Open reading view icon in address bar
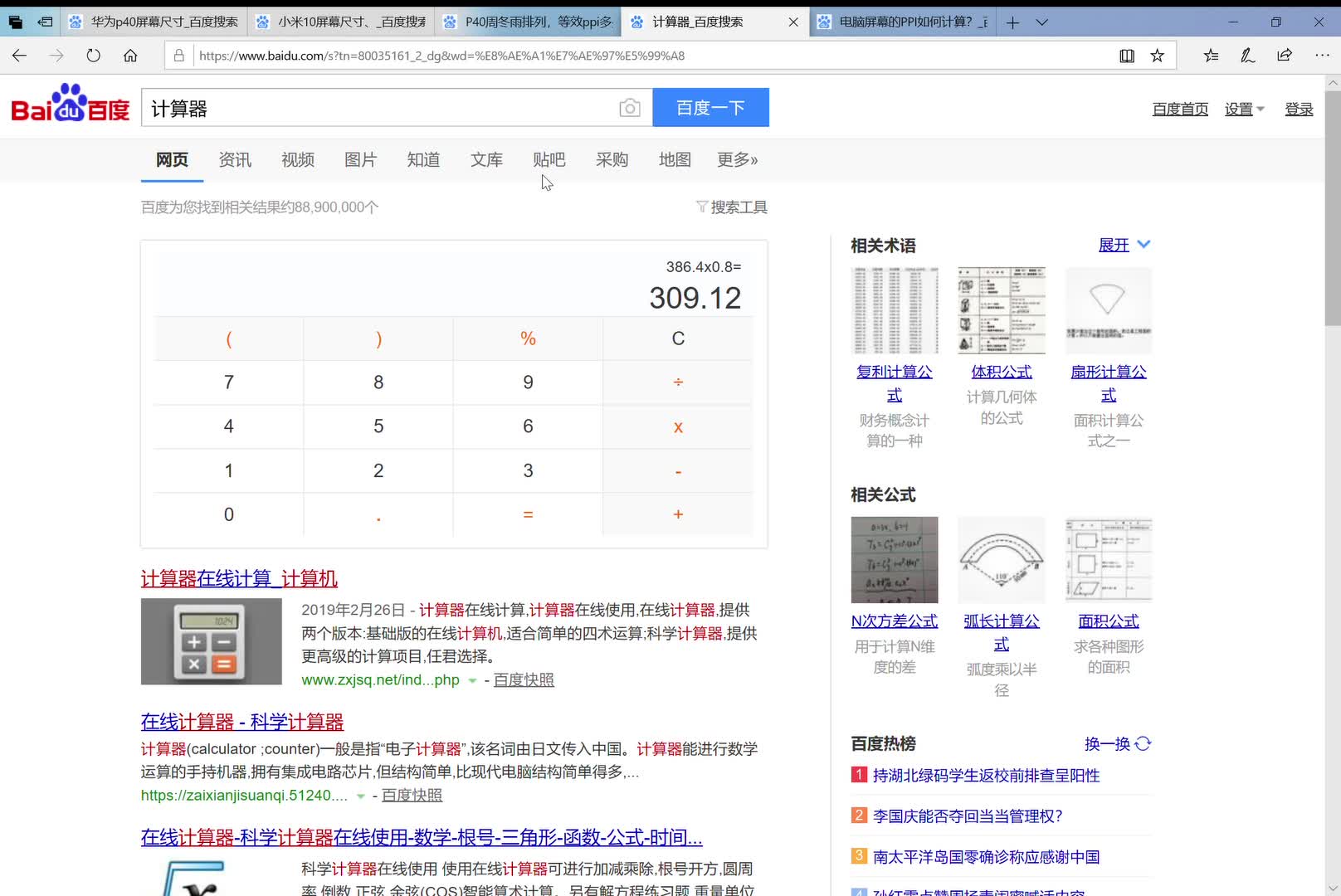1341x896 pixels. coord(1127,56)
